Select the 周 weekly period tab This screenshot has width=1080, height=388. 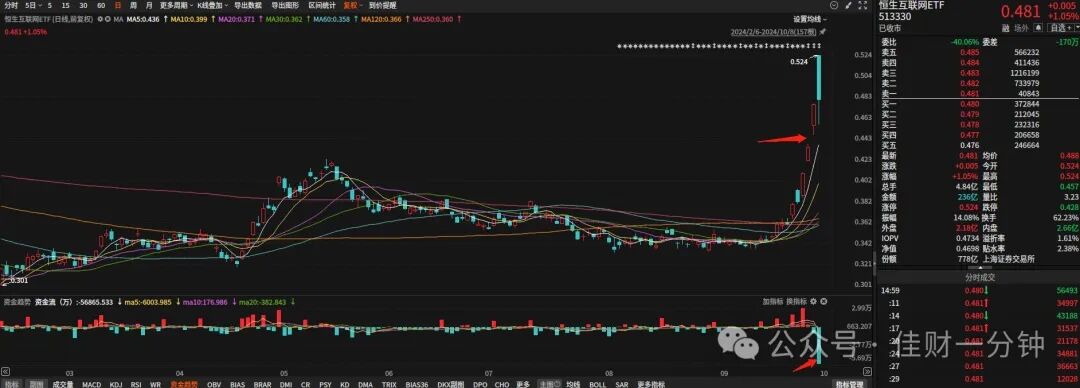(x=134, y=6)
